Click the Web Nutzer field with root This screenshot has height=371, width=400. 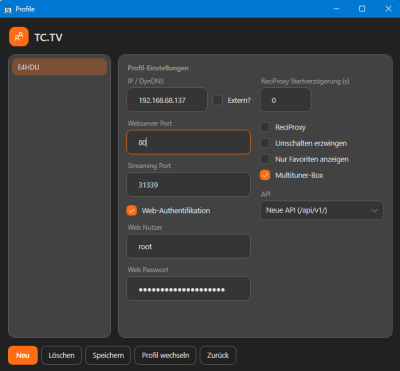188,246
